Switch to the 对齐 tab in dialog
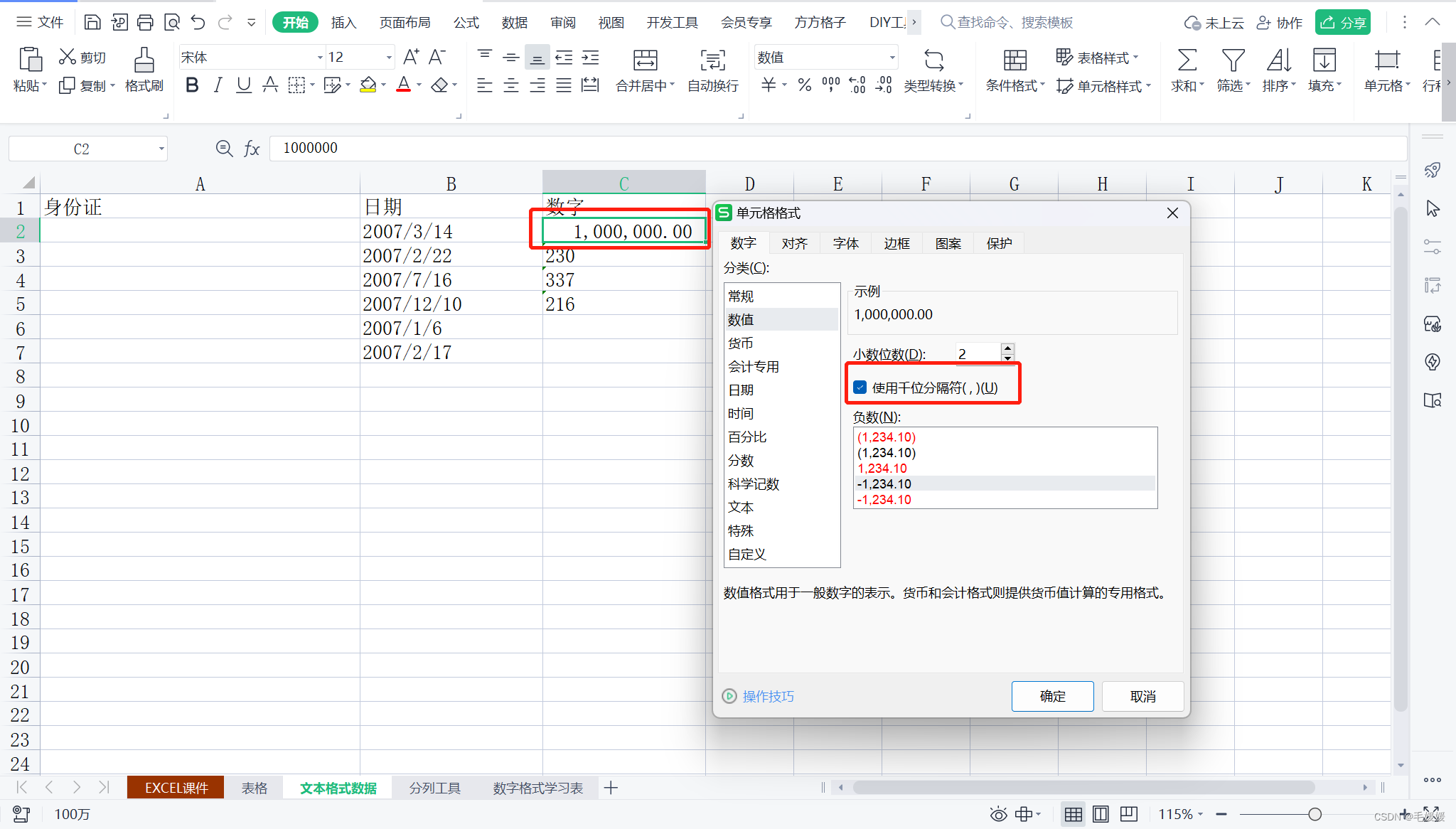This screenshot has height=829, width=1456. [x=794, y=244]
